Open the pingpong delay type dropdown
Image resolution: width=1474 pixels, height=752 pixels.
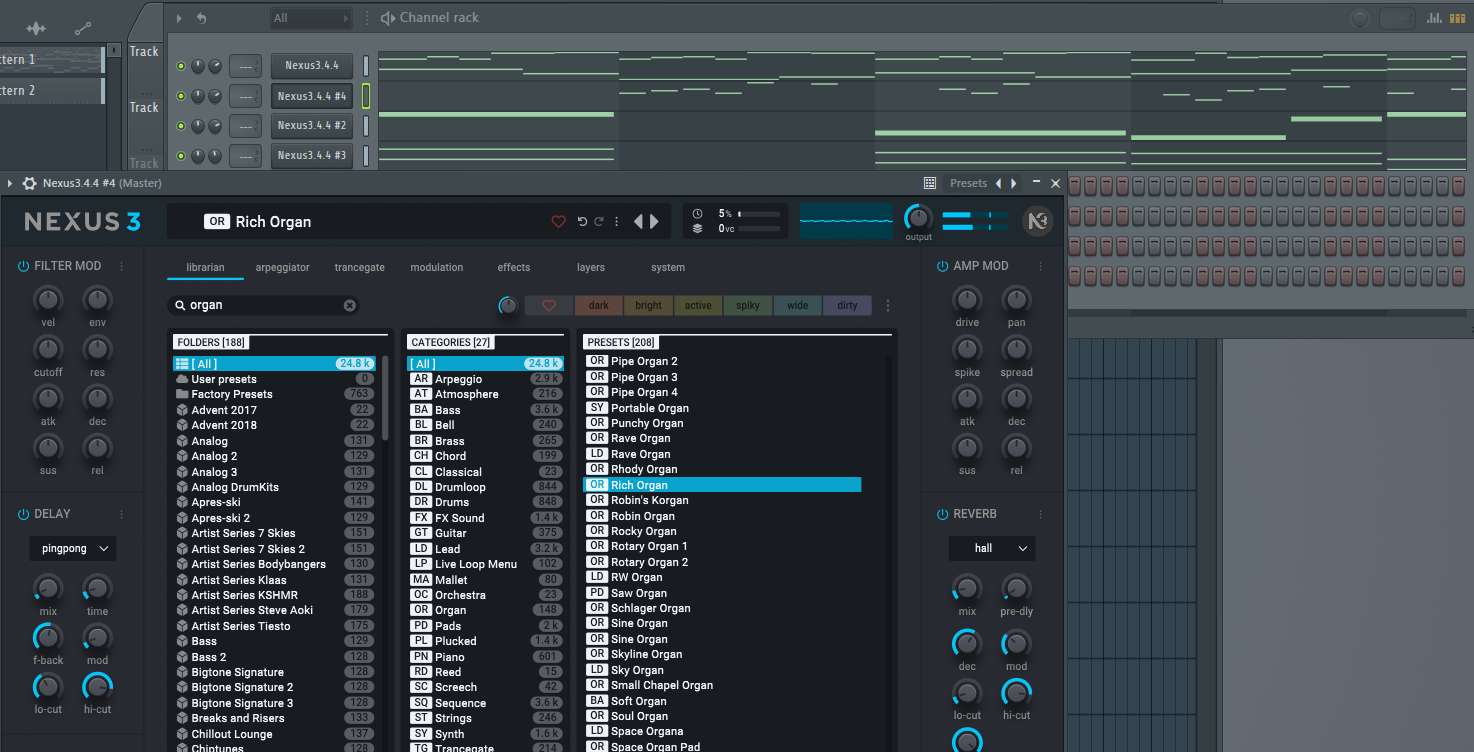pyautogui.click(x=72, y=548)
